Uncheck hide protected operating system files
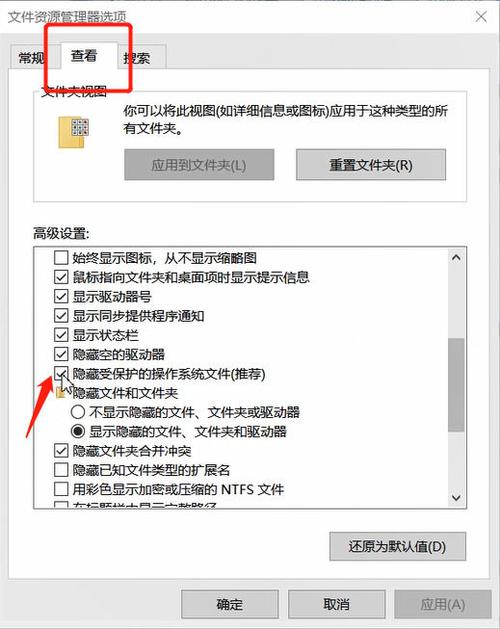500x629 pixels. (61, 373)
